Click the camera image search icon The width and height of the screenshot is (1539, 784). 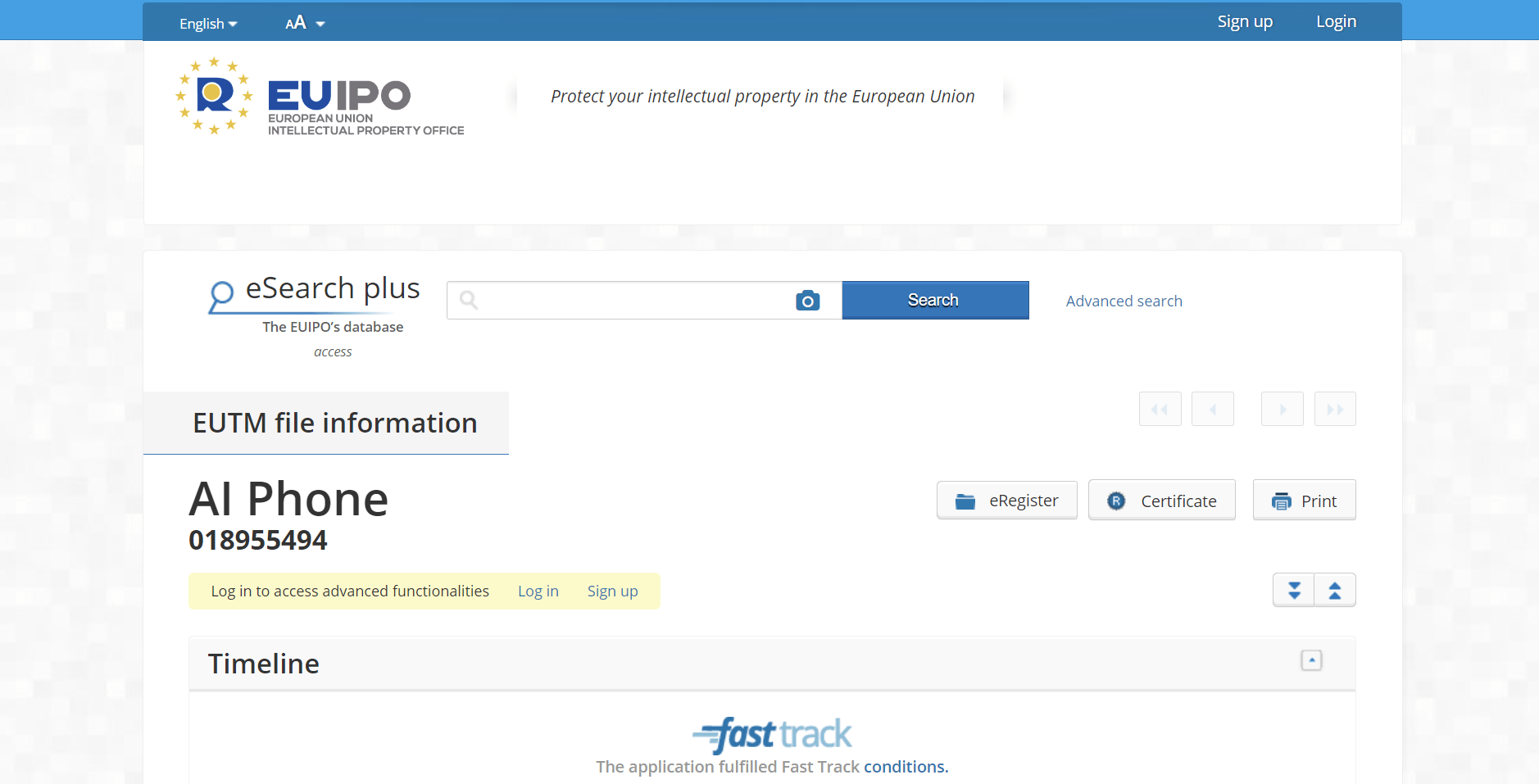point(807,301)
